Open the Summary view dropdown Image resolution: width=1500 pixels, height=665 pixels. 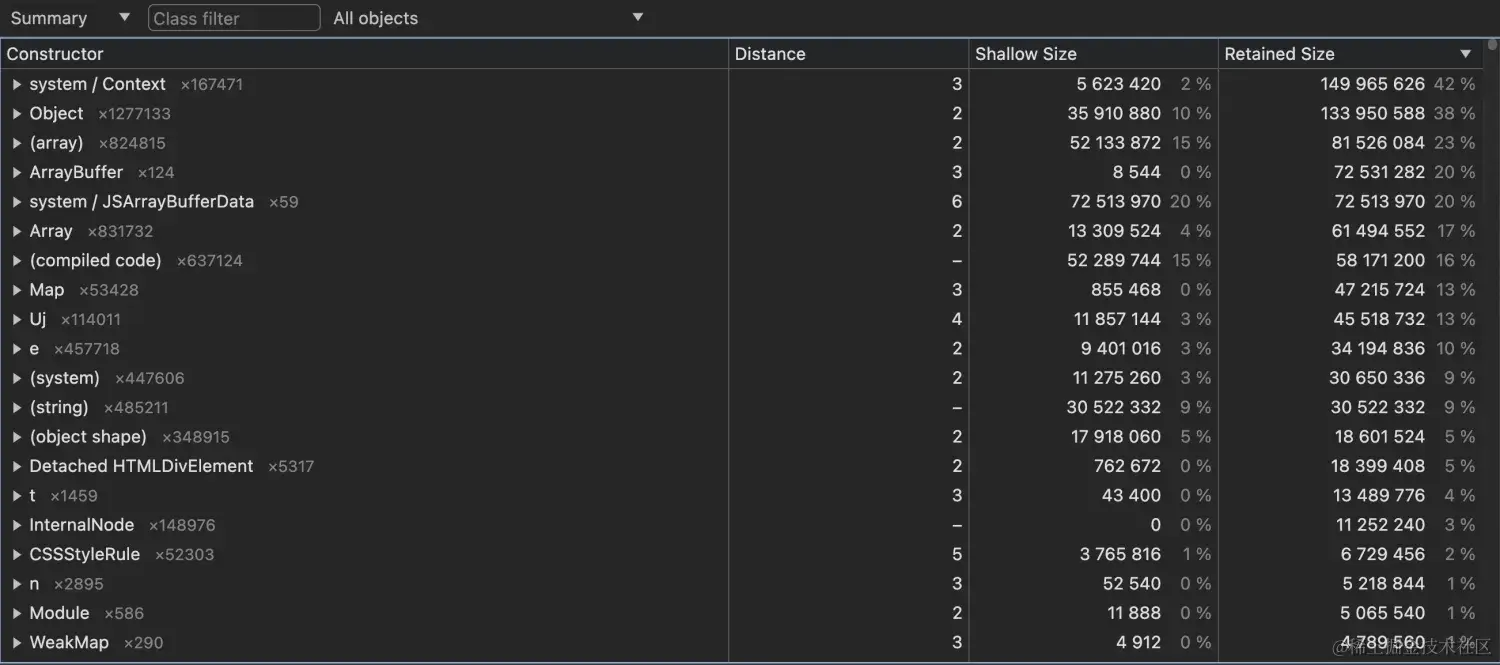pyautogui.click(x=70, y=18)
